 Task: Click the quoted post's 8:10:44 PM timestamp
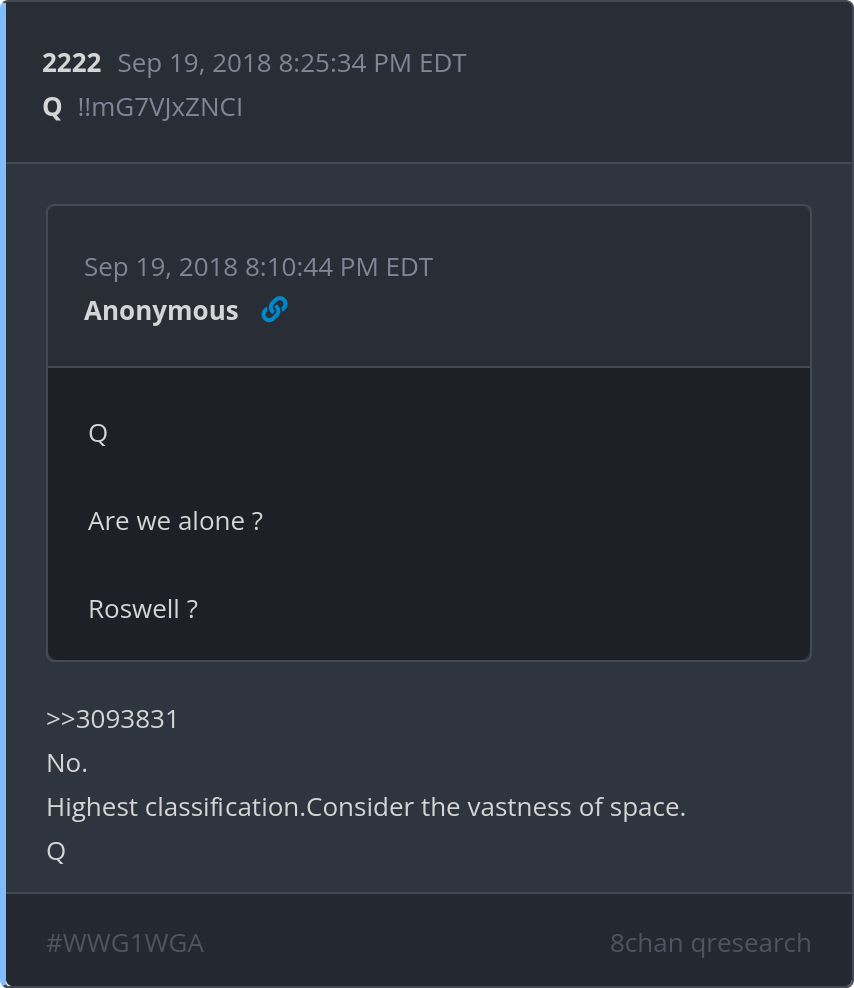pos(258,267)
